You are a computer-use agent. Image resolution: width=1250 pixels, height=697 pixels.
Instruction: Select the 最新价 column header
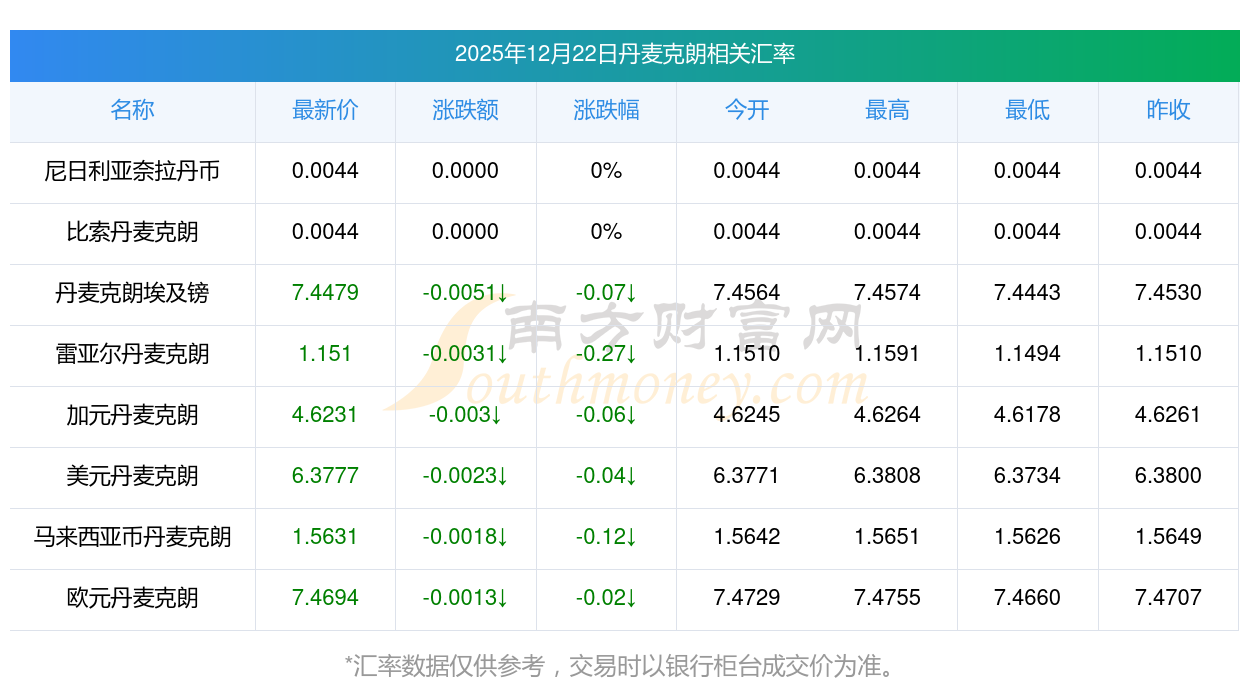pos(325,110)
